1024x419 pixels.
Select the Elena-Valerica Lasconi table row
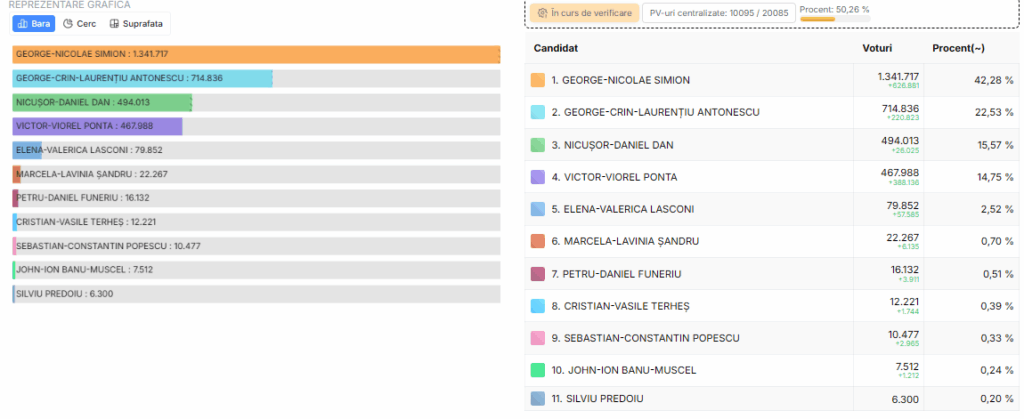tap(772, 210)
